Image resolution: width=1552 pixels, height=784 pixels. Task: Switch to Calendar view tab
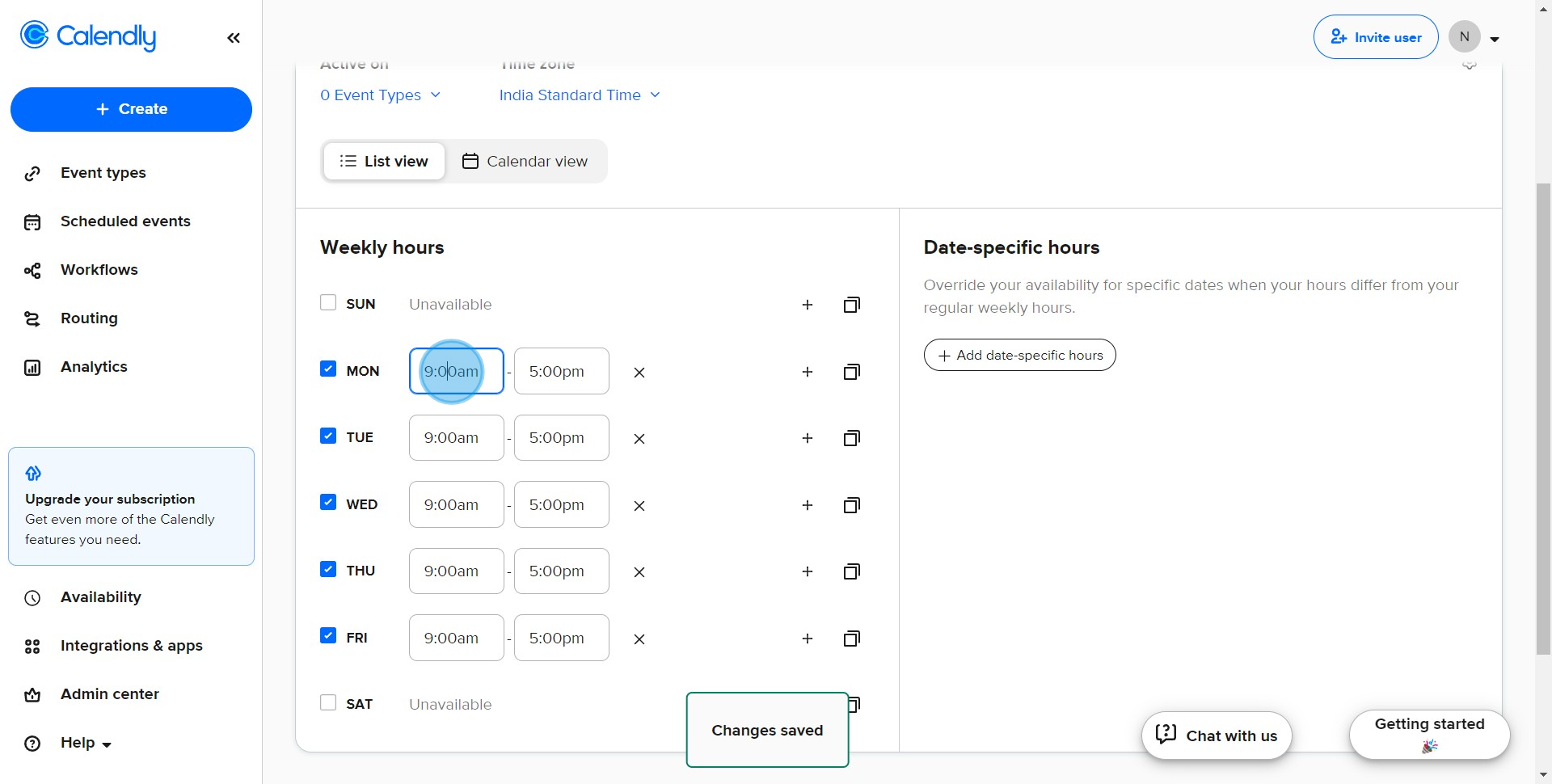[x=525, y=162]
